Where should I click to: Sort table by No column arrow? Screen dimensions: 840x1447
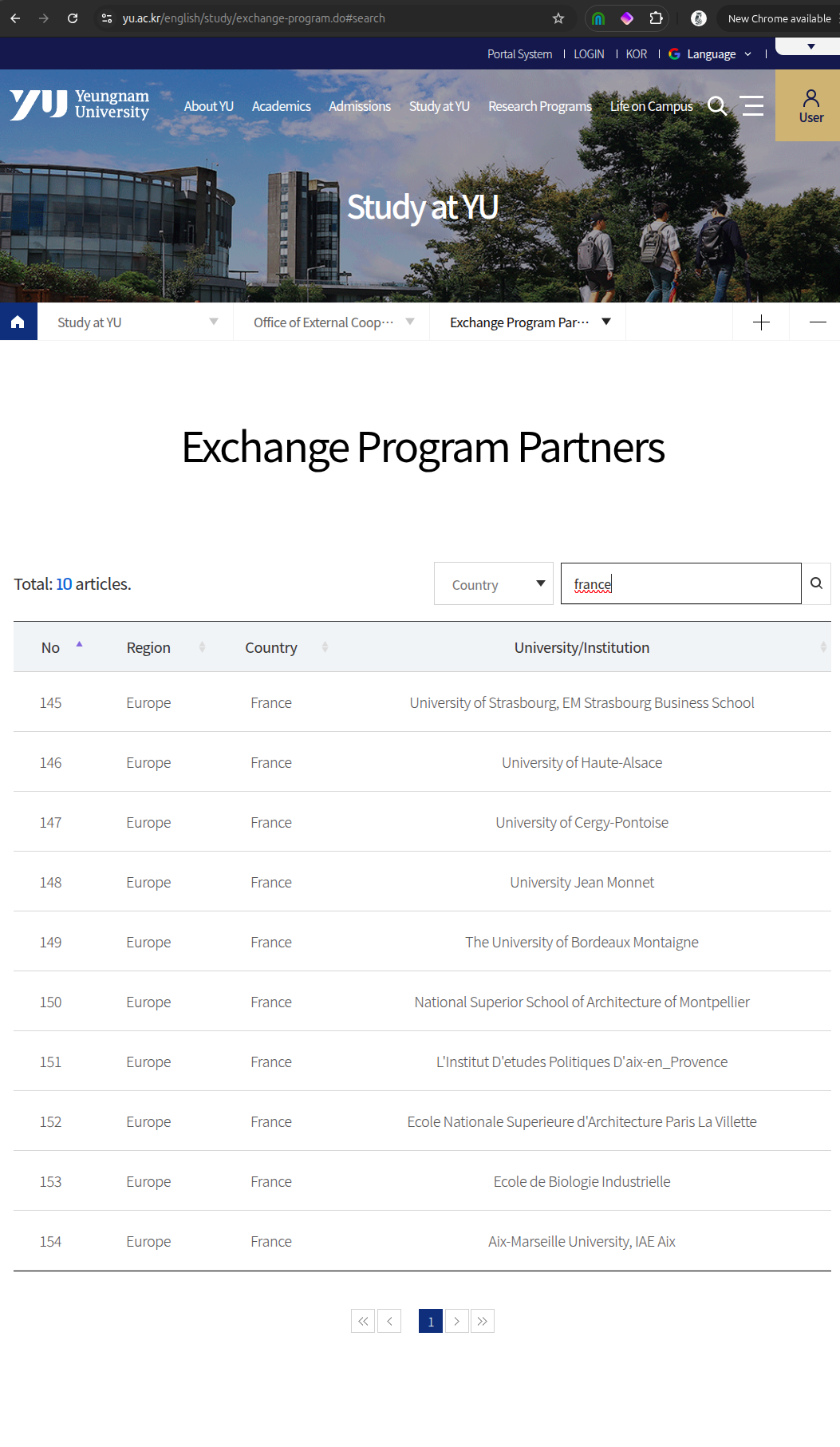(x=79, y=643)
